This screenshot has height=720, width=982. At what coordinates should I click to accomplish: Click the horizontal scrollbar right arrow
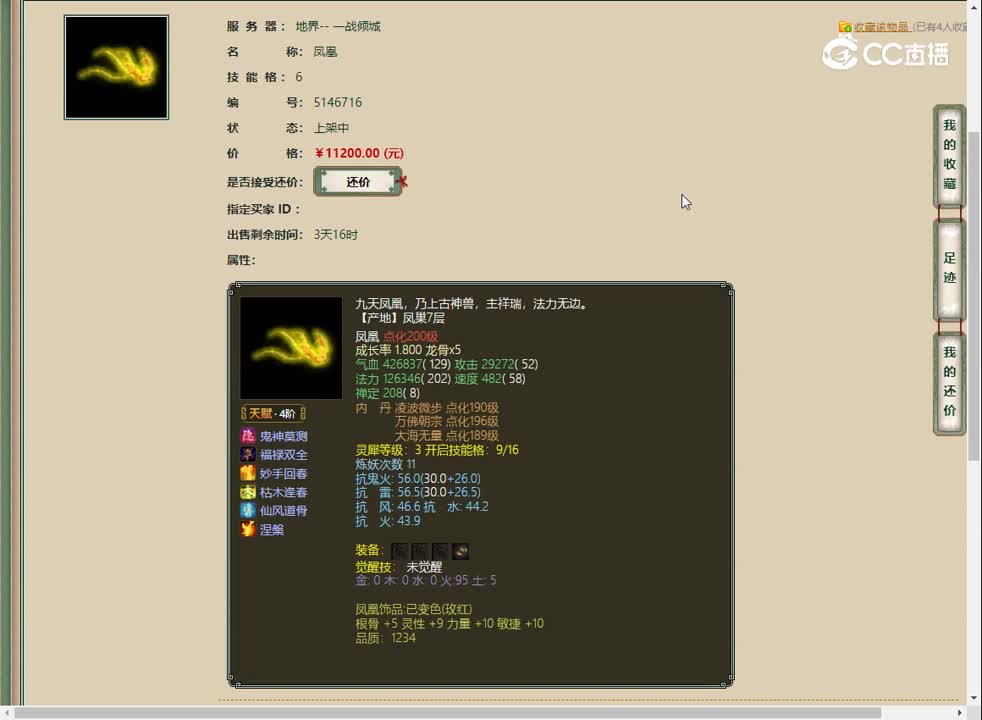pos(960,713)
